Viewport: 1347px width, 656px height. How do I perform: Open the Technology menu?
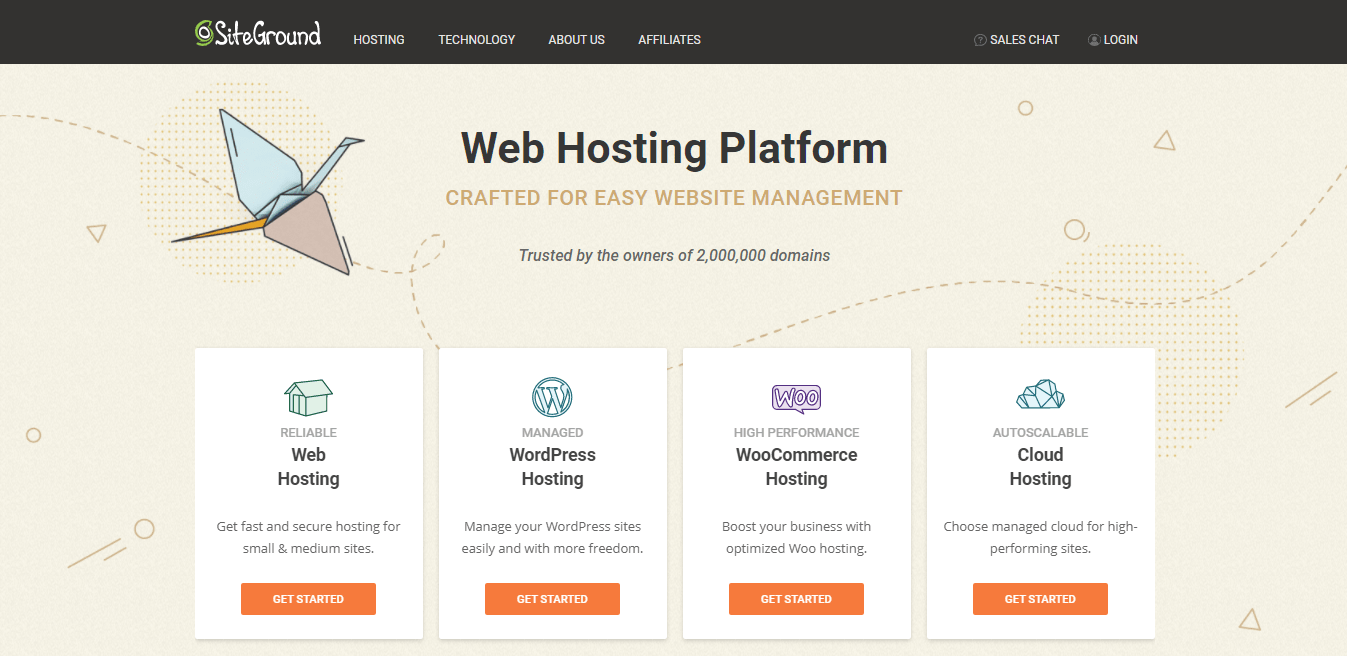[x=477, y=40]
